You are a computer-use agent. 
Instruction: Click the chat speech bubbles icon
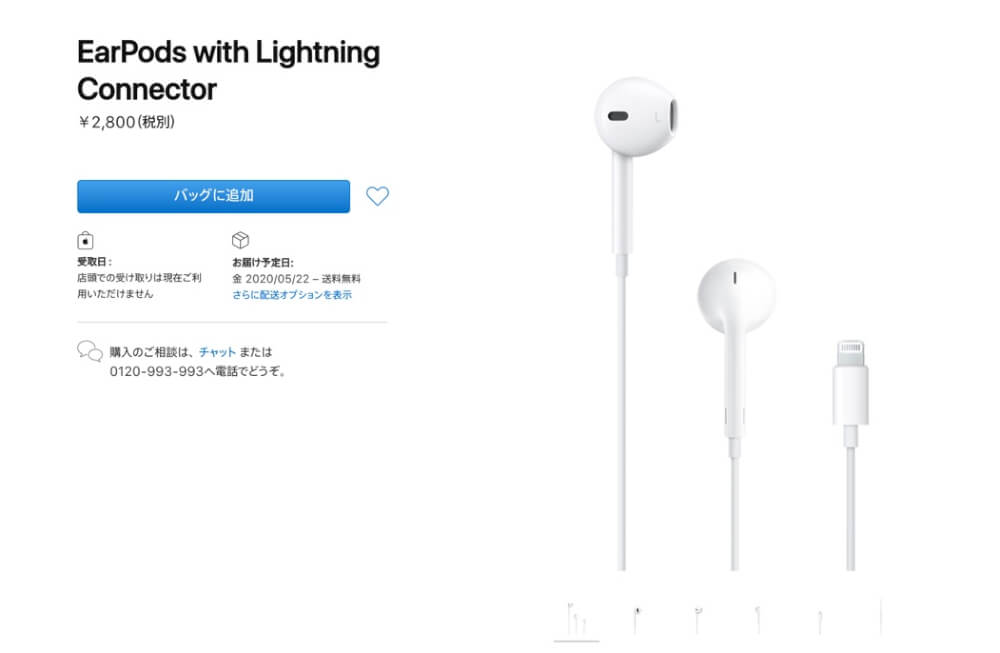[x=90, y=351]
